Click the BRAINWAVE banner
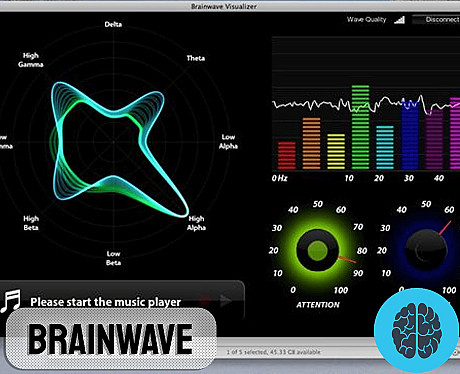 click(x=111, y=339)
